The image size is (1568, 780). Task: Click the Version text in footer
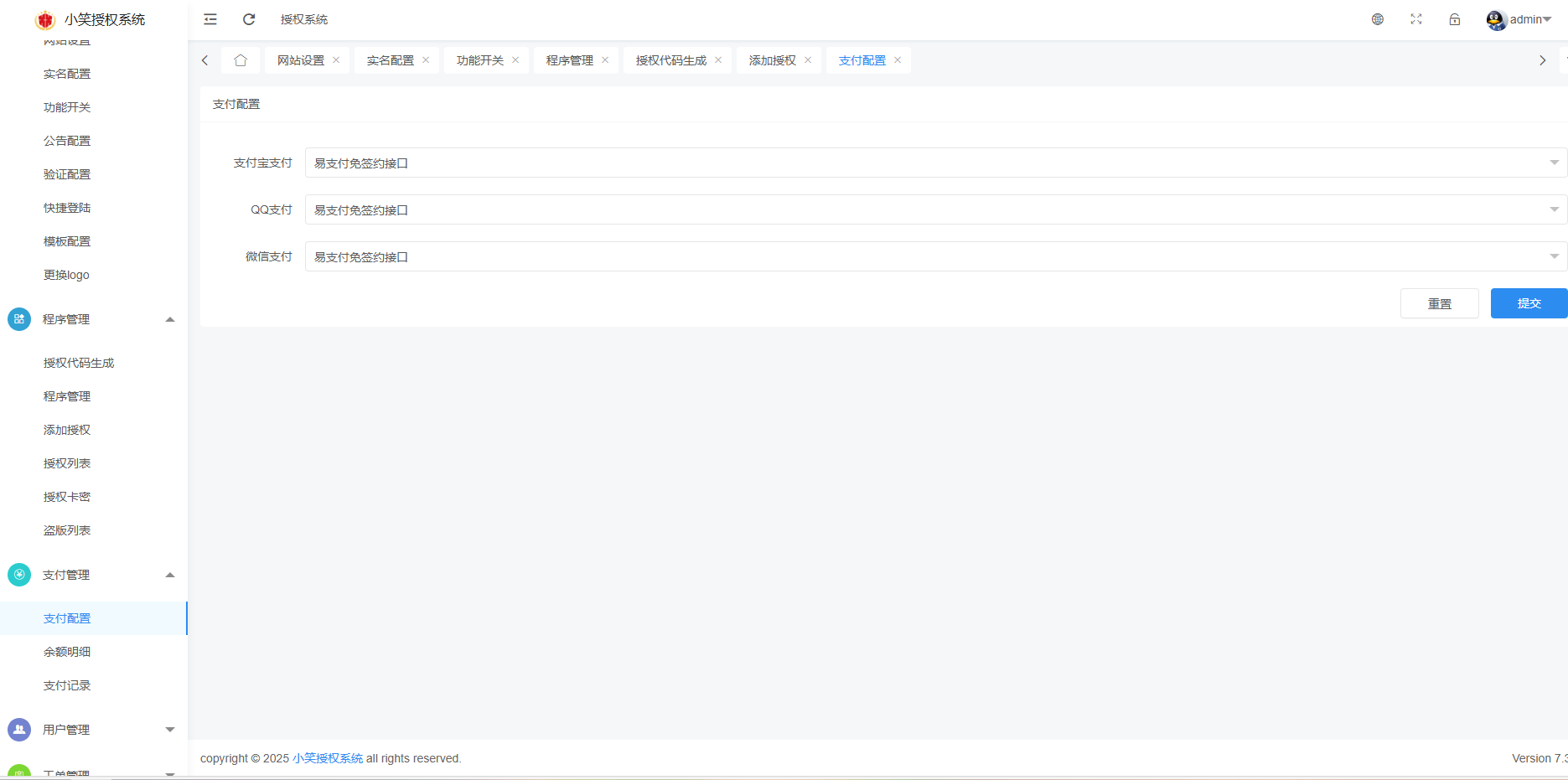1540,758
